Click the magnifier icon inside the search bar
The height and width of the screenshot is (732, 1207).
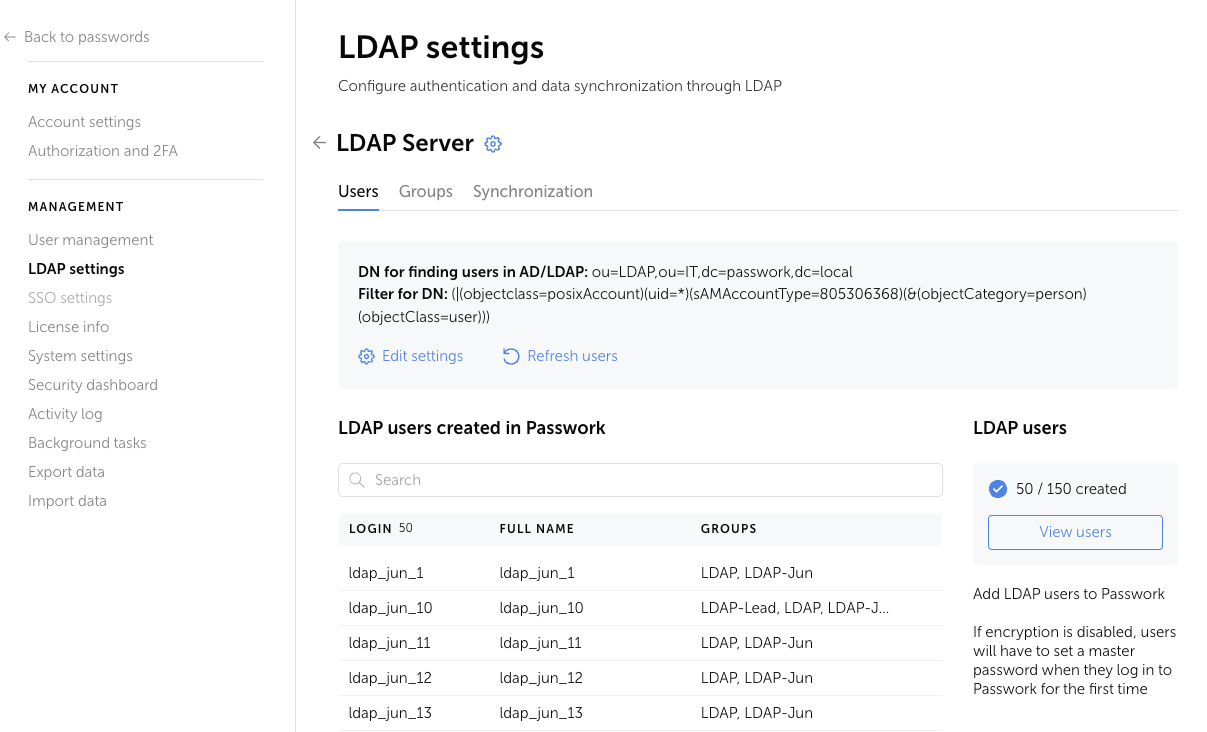[357, 480]
